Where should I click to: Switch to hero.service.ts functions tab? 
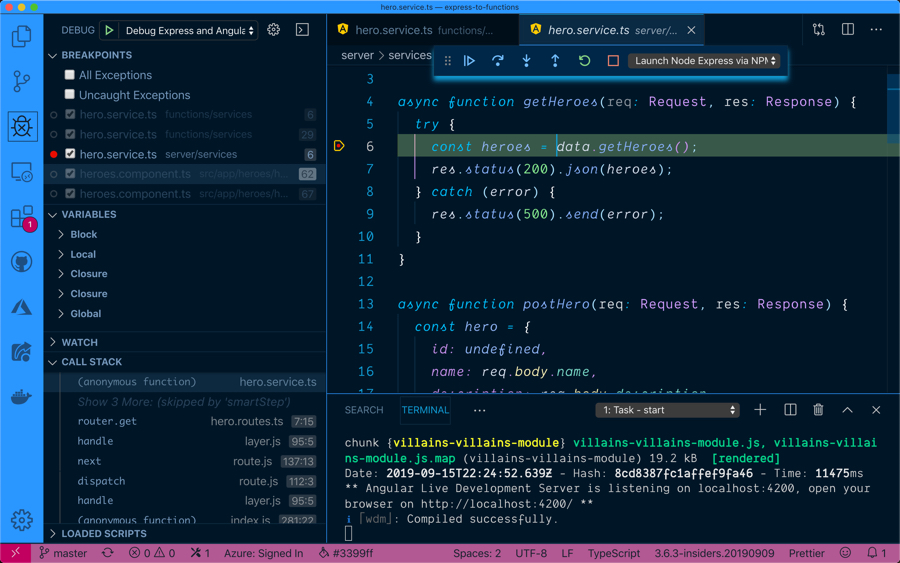417,30
